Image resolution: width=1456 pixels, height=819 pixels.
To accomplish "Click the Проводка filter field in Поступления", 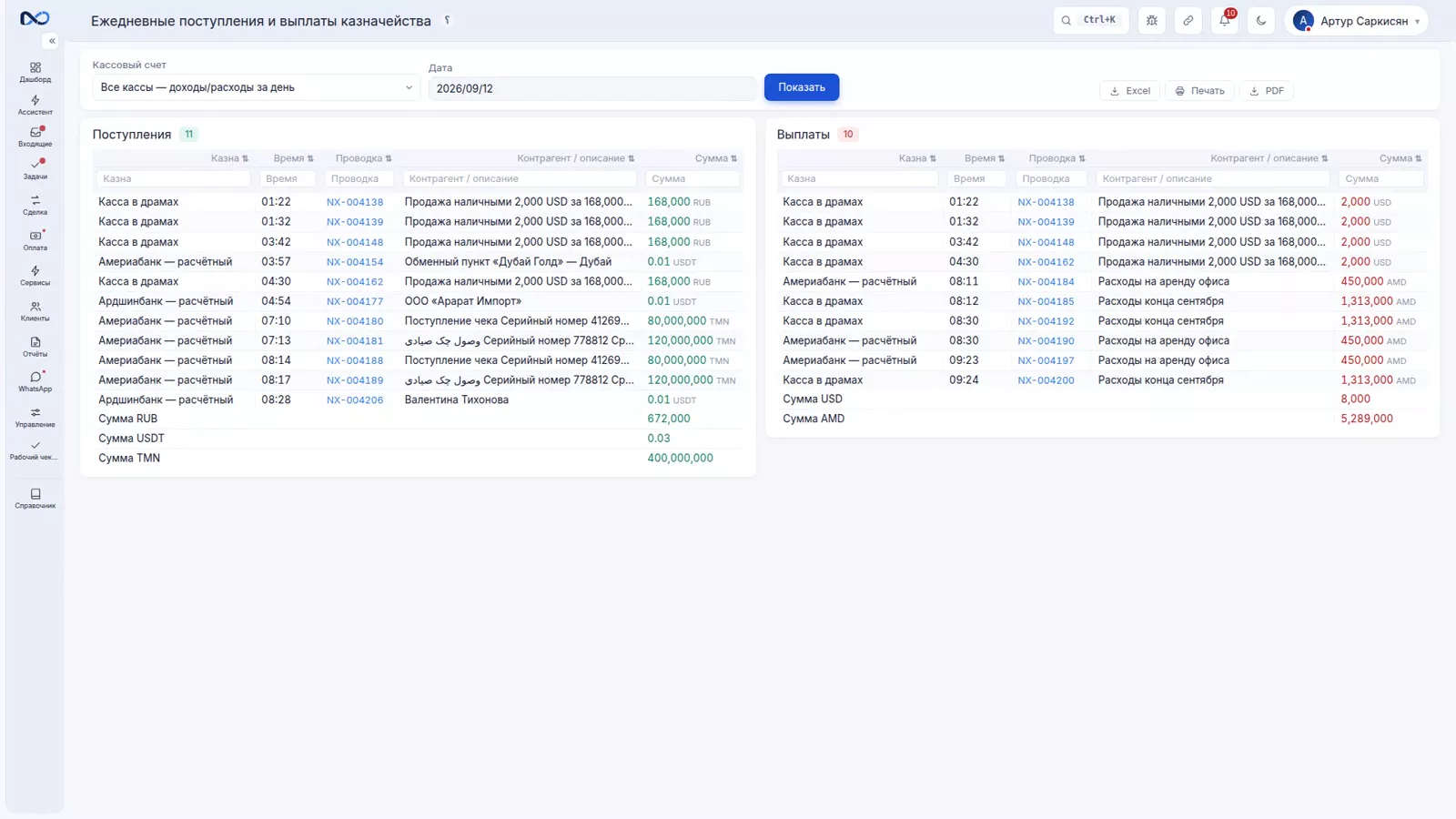I will click(x=359, y=179).
